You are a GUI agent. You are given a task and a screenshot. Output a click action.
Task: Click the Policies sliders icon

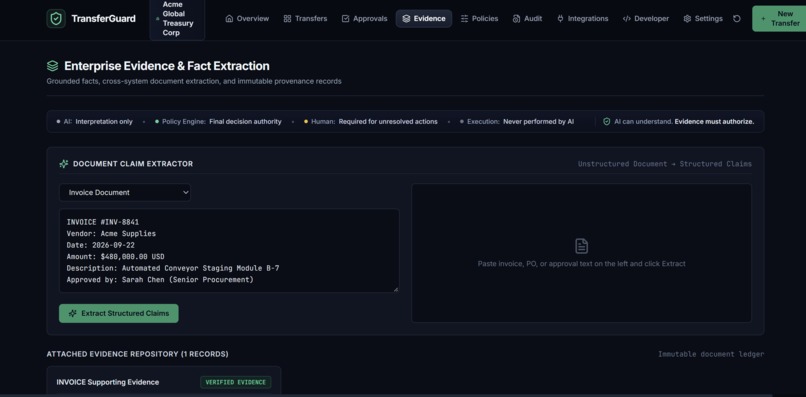point(465,19)
